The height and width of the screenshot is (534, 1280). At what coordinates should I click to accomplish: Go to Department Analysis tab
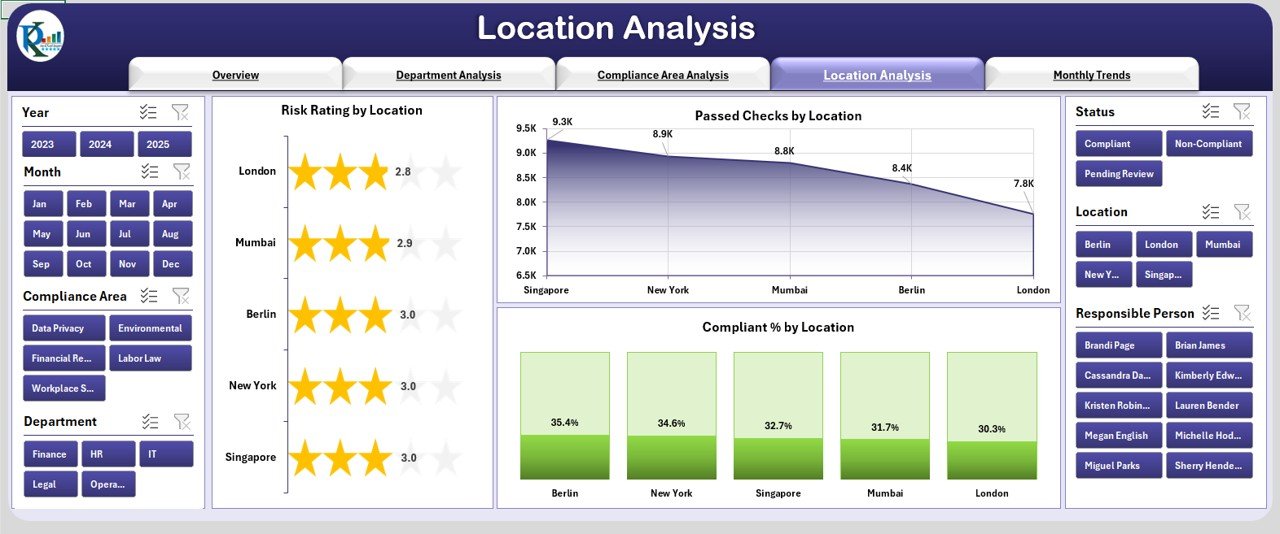click(x=448, y=75)
